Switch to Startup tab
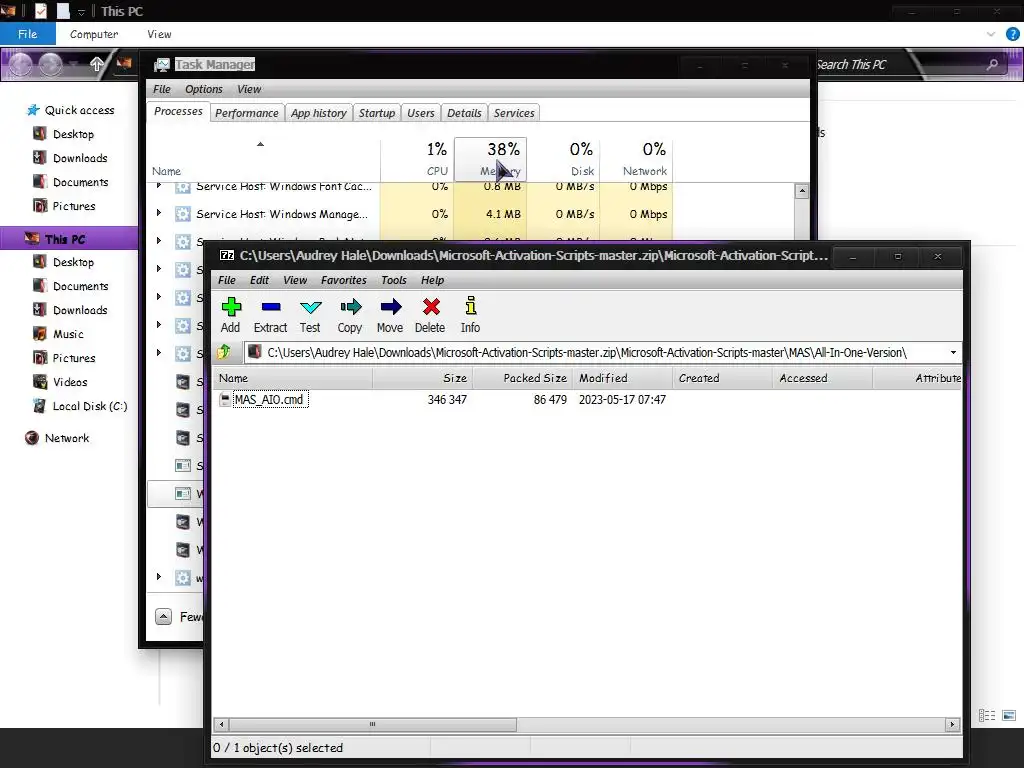The width and height of the screenshot is (1024, 768). coord(377,113)
